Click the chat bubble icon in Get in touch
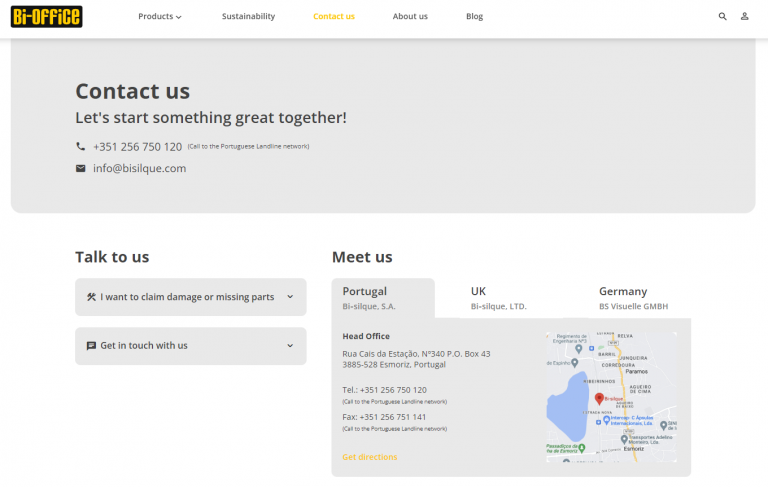The width and height of the screenshot is (768, 487). (91, 346)
